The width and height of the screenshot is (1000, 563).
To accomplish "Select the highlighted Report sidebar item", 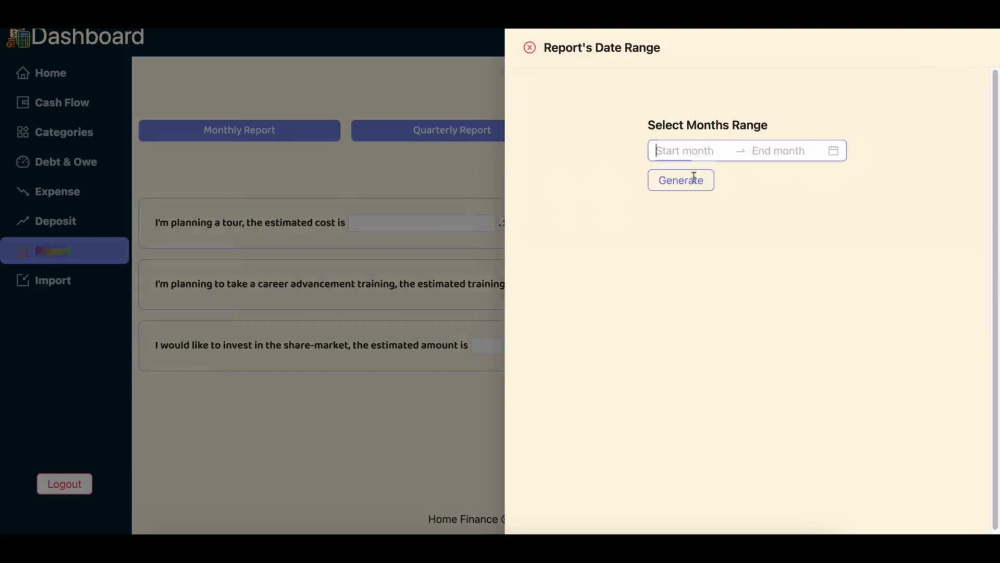I will pyautogui.click(x=64, y=251).
